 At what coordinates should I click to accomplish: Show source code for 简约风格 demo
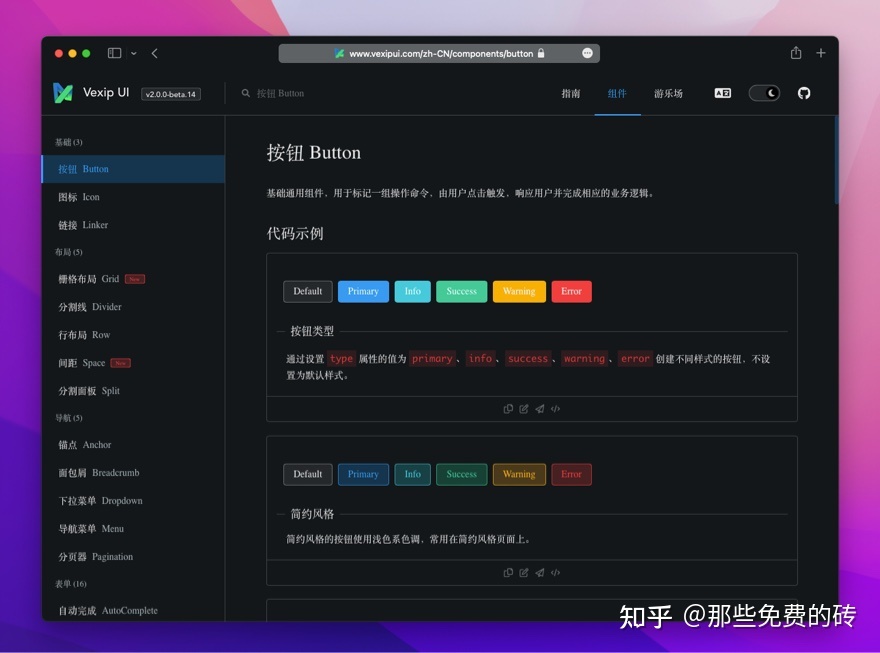(555, 573)
